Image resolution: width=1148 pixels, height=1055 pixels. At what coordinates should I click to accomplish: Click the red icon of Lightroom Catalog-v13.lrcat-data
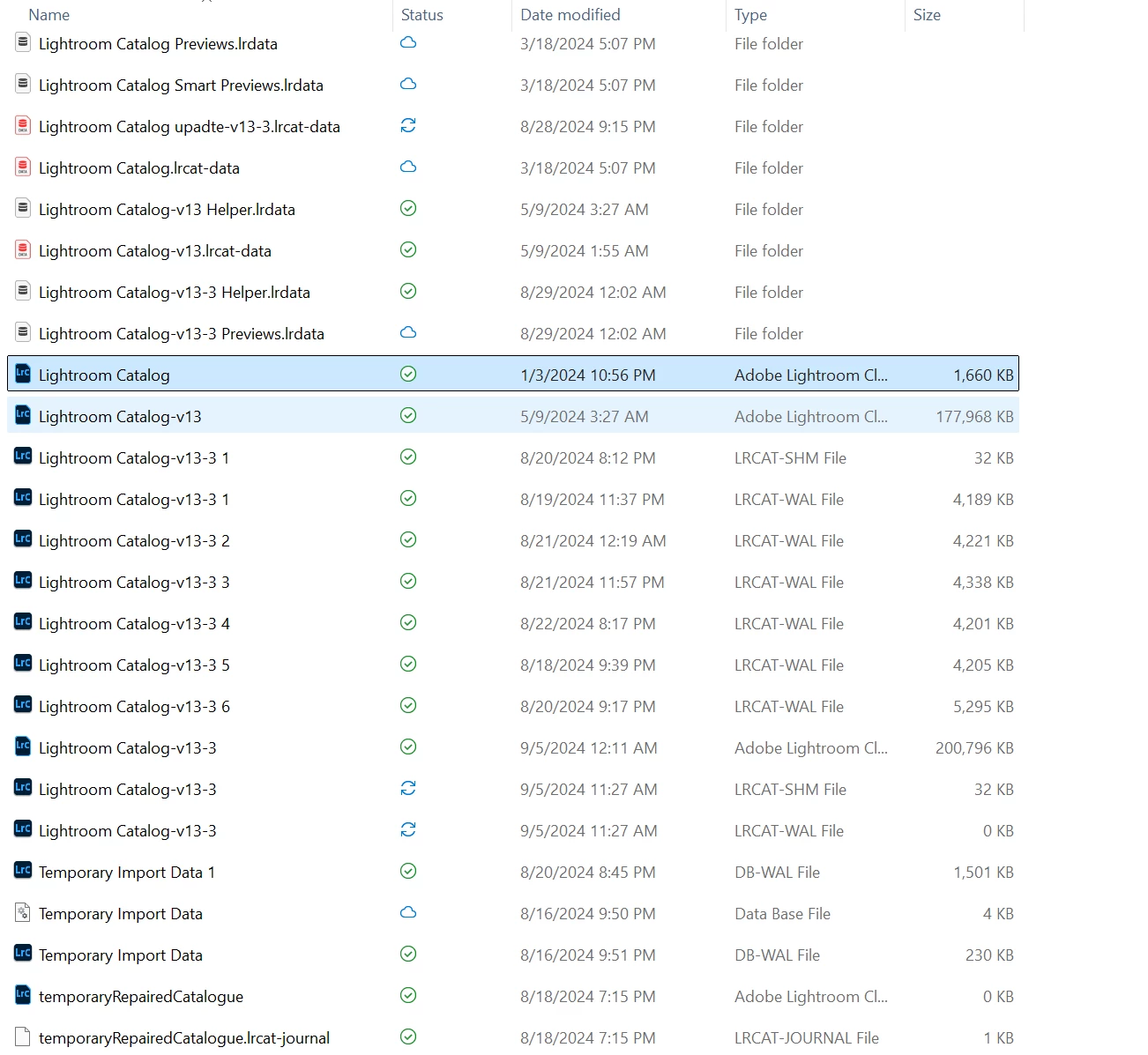point(23,249)
